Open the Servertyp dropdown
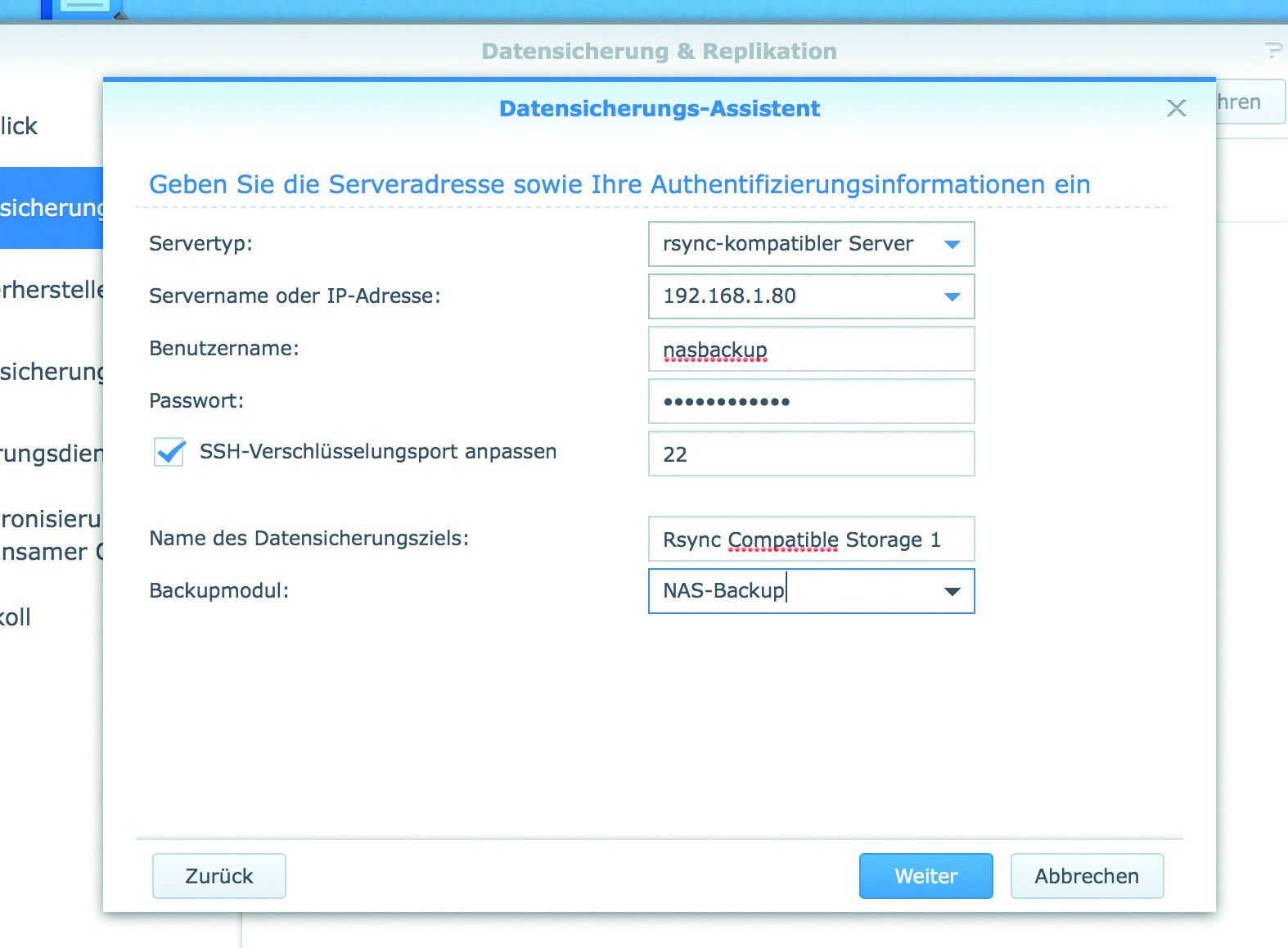 click(952, 244)
